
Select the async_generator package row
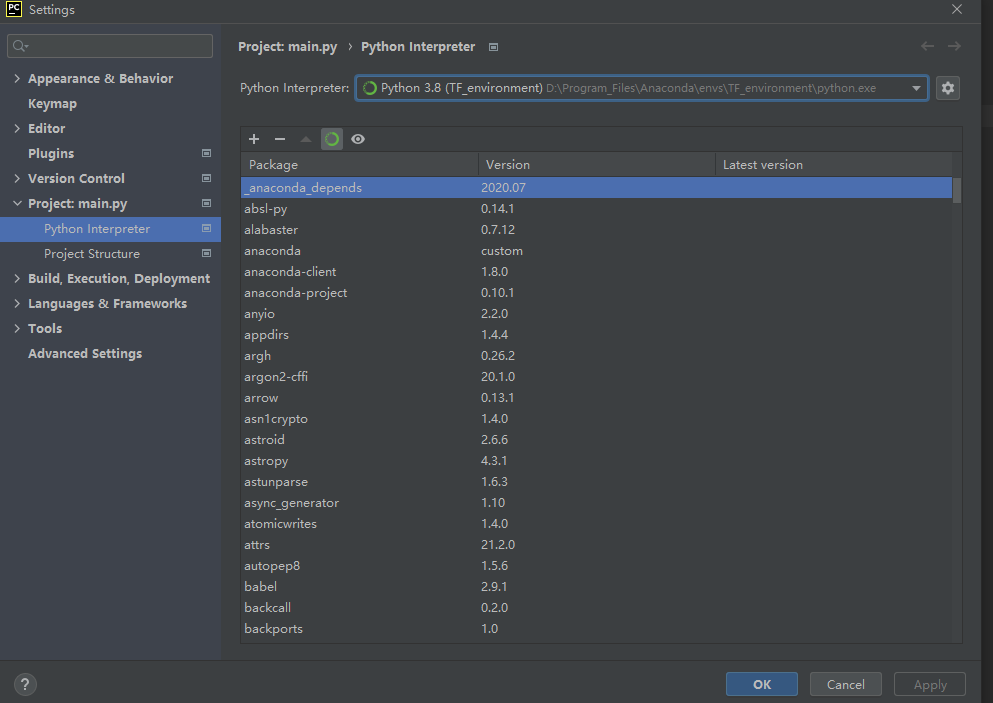pyautogui.click(x=597, y=503)
